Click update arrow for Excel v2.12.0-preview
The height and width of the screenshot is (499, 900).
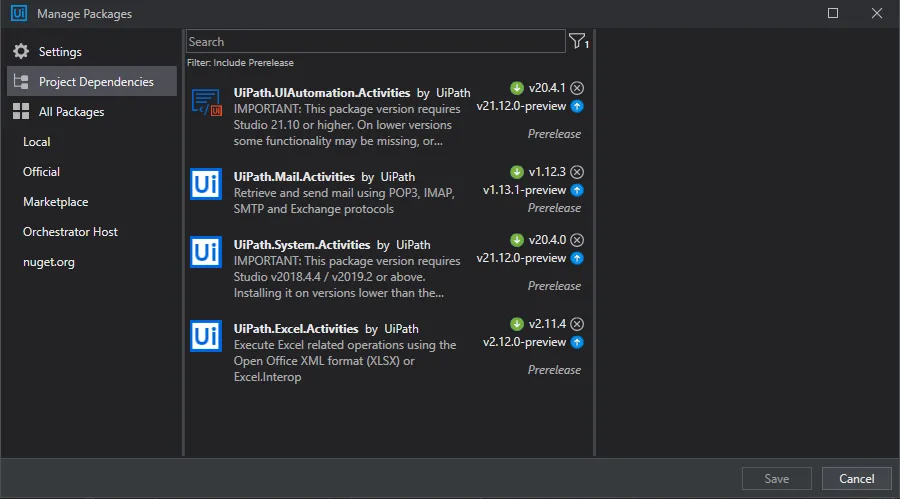[577, 342]
